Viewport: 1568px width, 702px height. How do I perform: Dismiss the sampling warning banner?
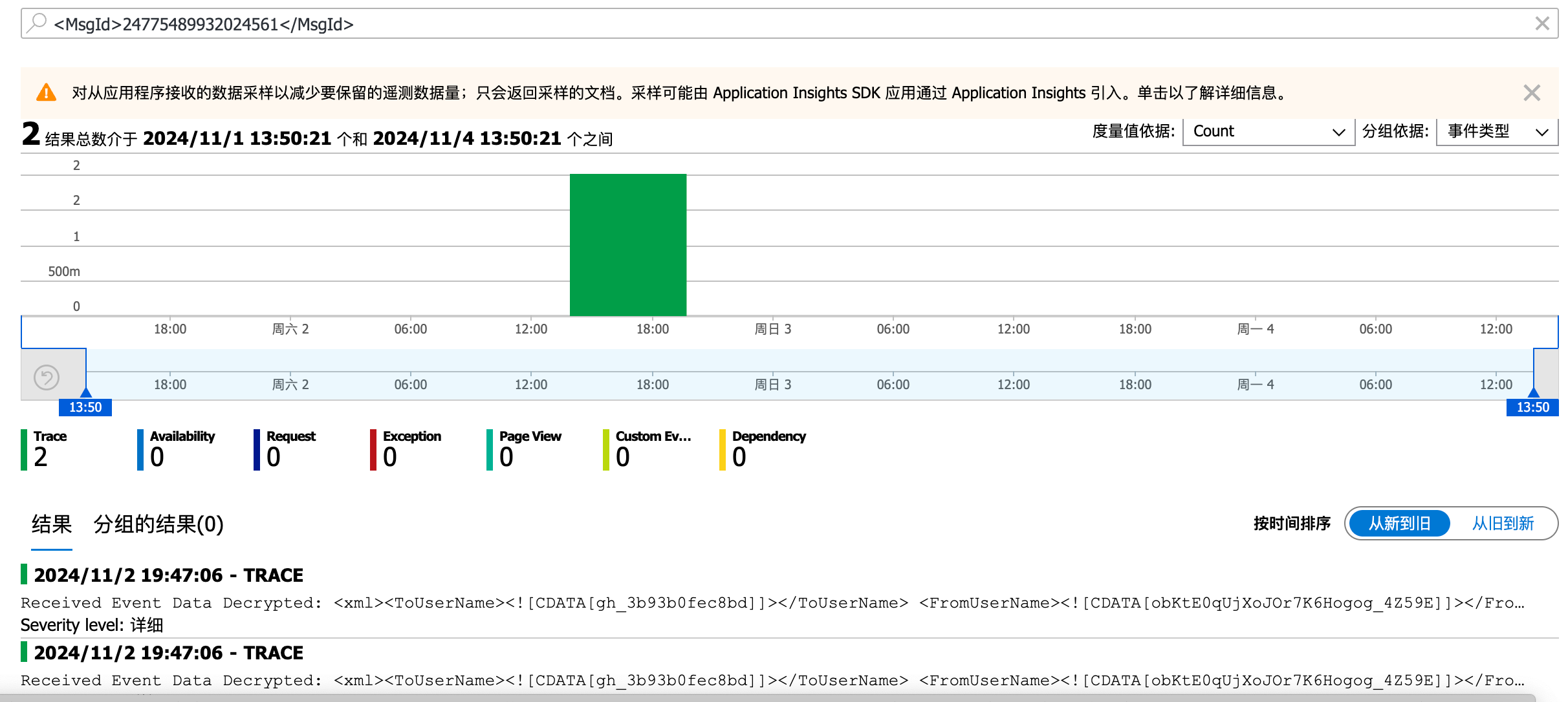pos(1531,93)
